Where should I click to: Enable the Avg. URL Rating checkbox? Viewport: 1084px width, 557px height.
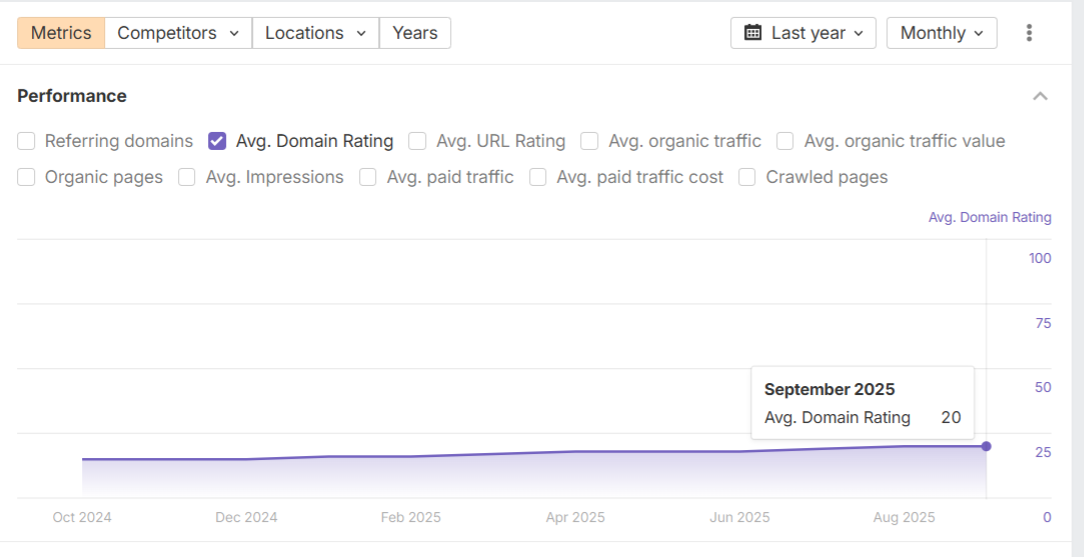coord(418,141)
